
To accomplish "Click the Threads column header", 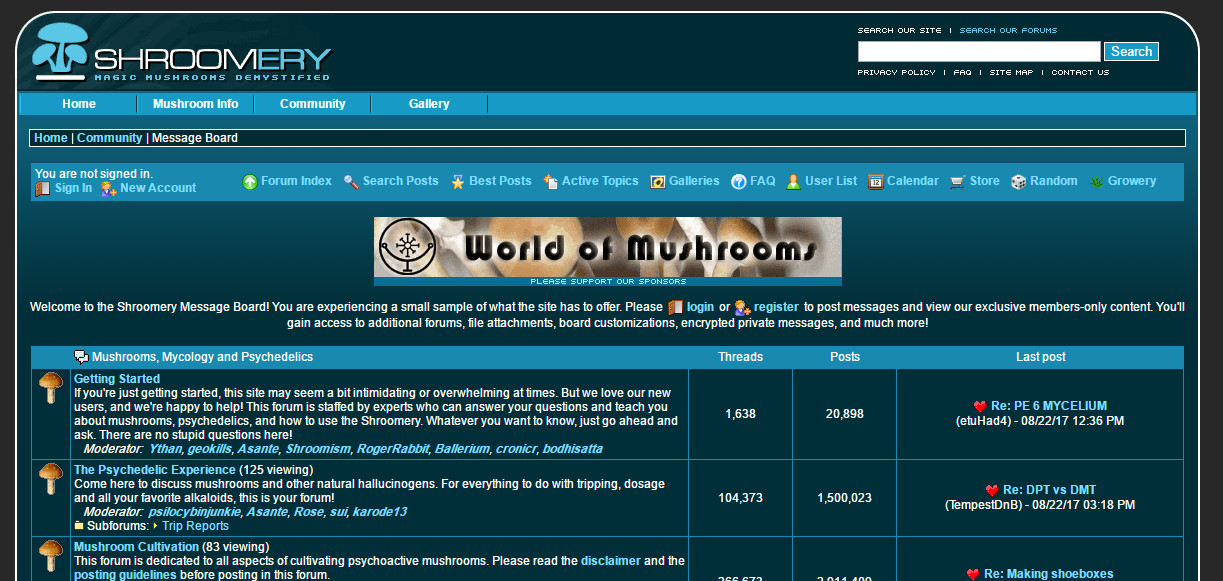I will tap(740, 357).
